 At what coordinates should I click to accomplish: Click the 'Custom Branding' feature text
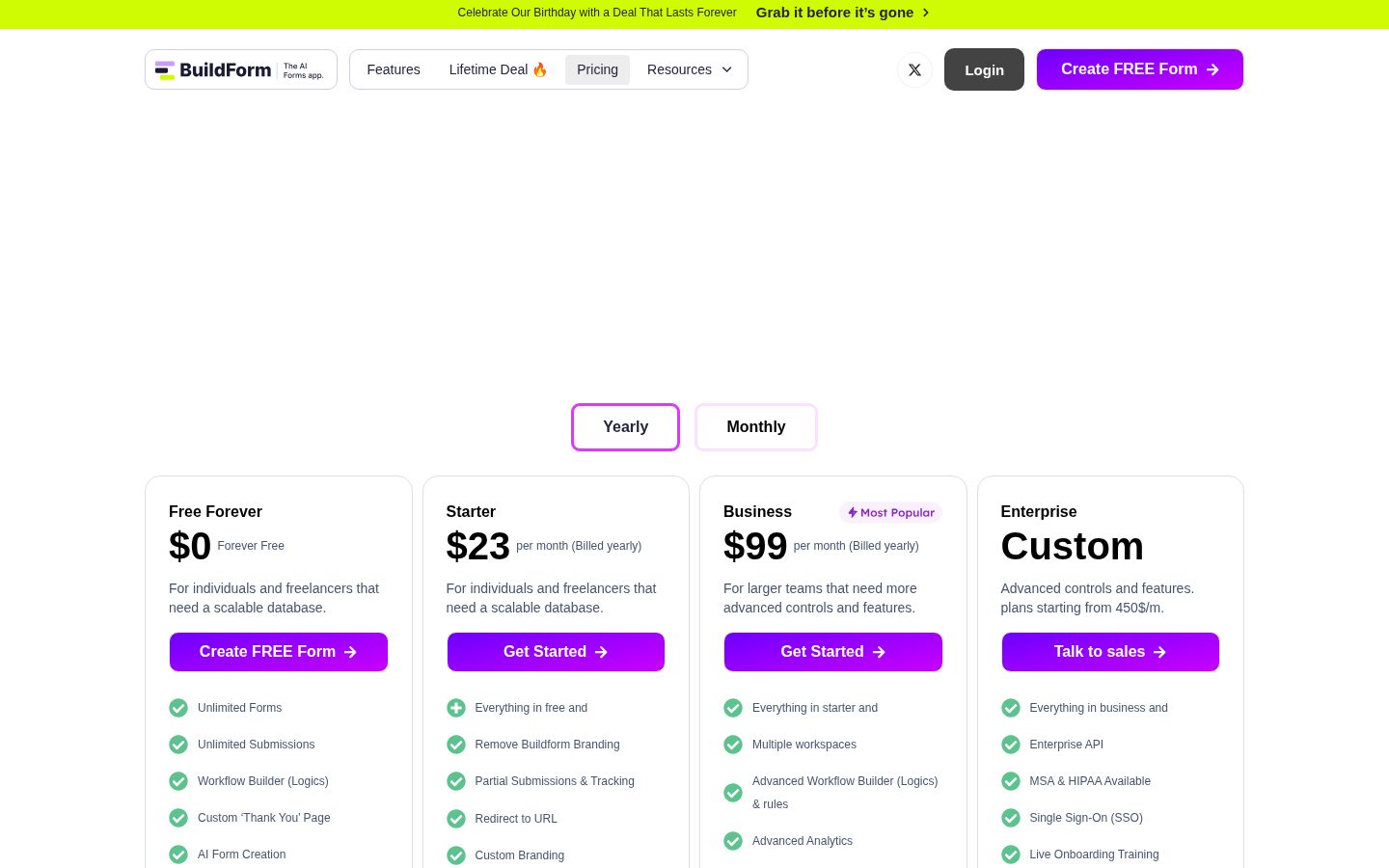coord(520,855)
